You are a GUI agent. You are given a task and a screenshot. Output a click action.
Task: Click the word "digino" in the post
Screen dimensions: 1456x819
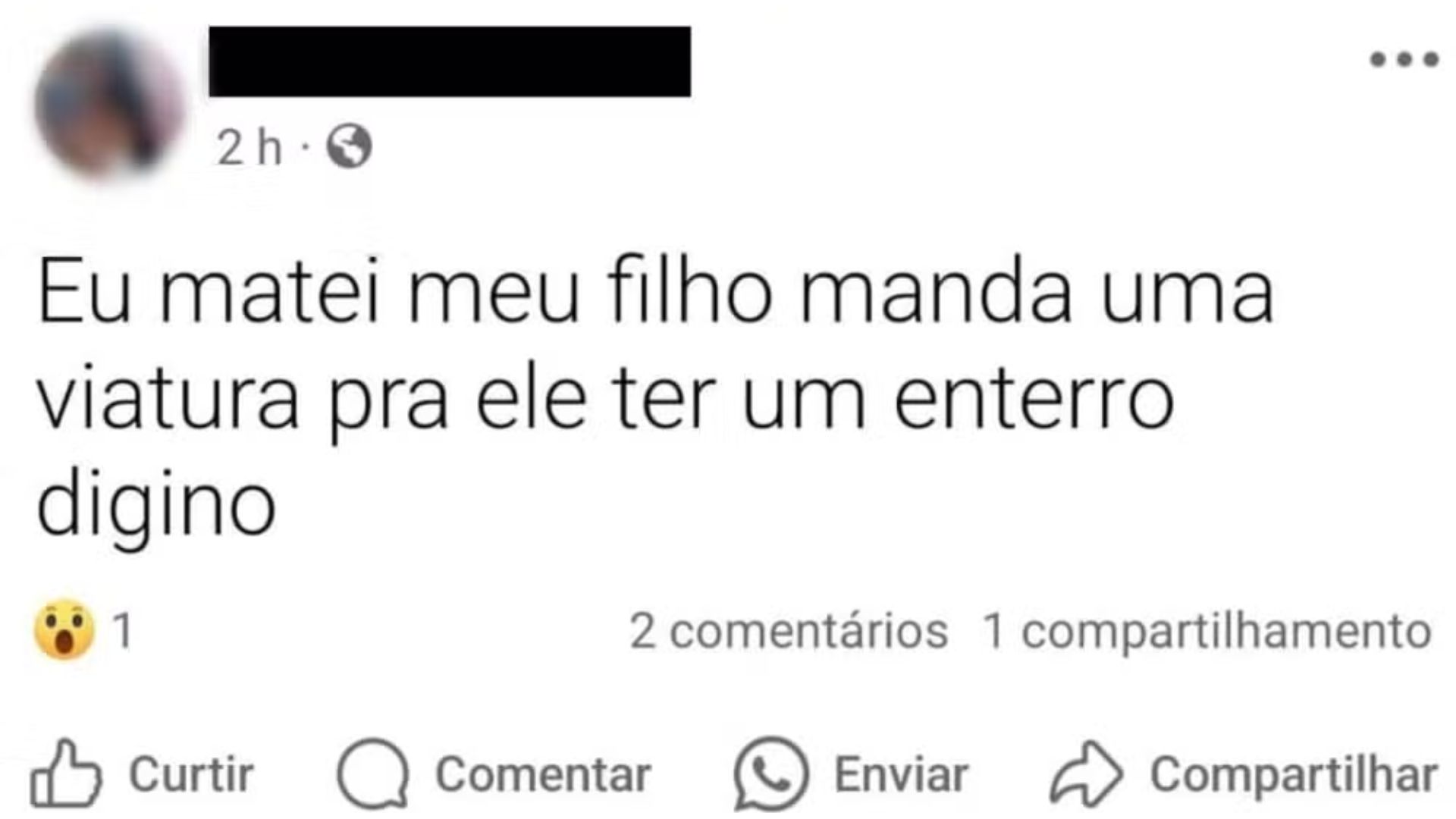coord(156,507)
